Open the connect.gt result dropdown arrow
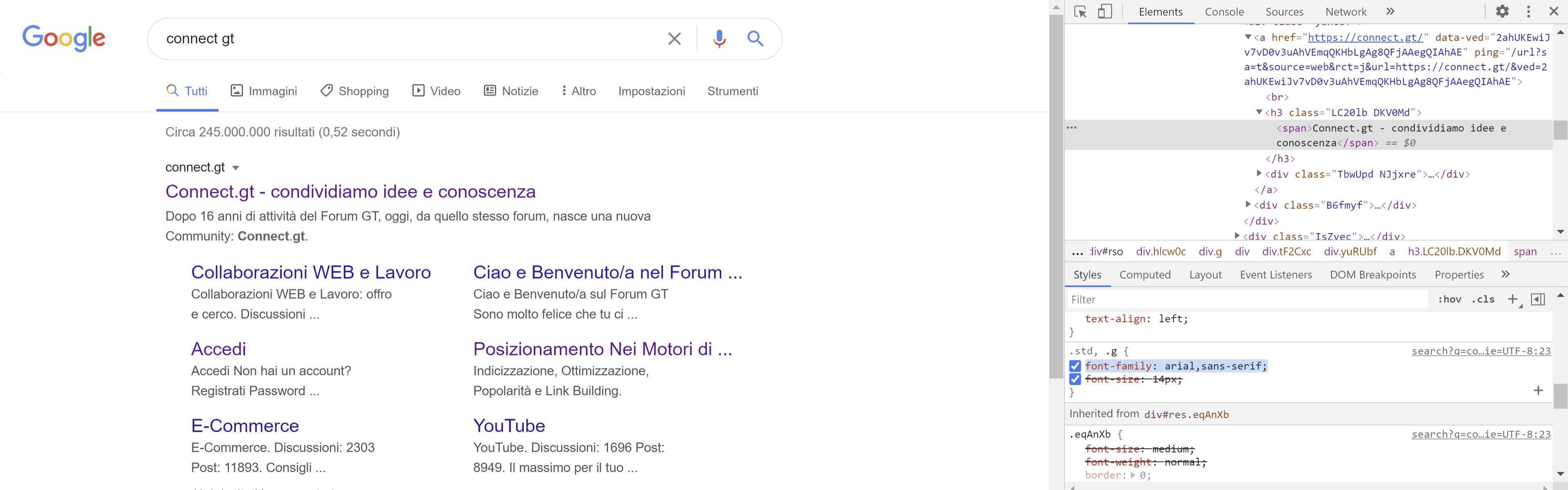 point(236,168)
